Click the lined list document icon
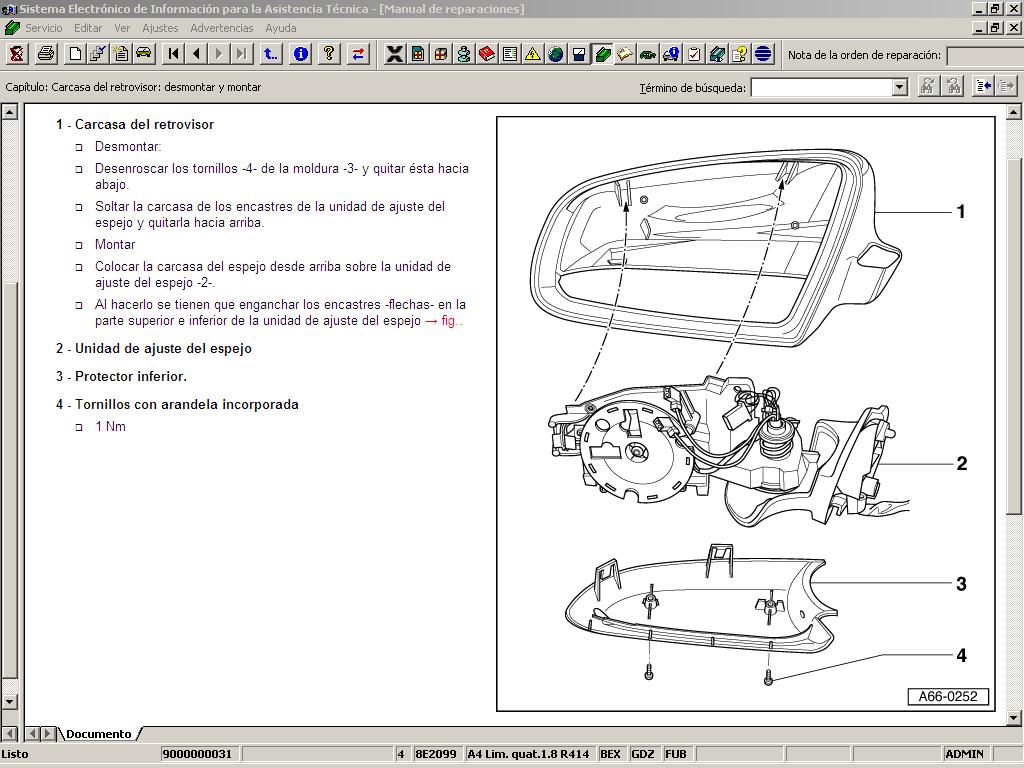 point(509,54)
